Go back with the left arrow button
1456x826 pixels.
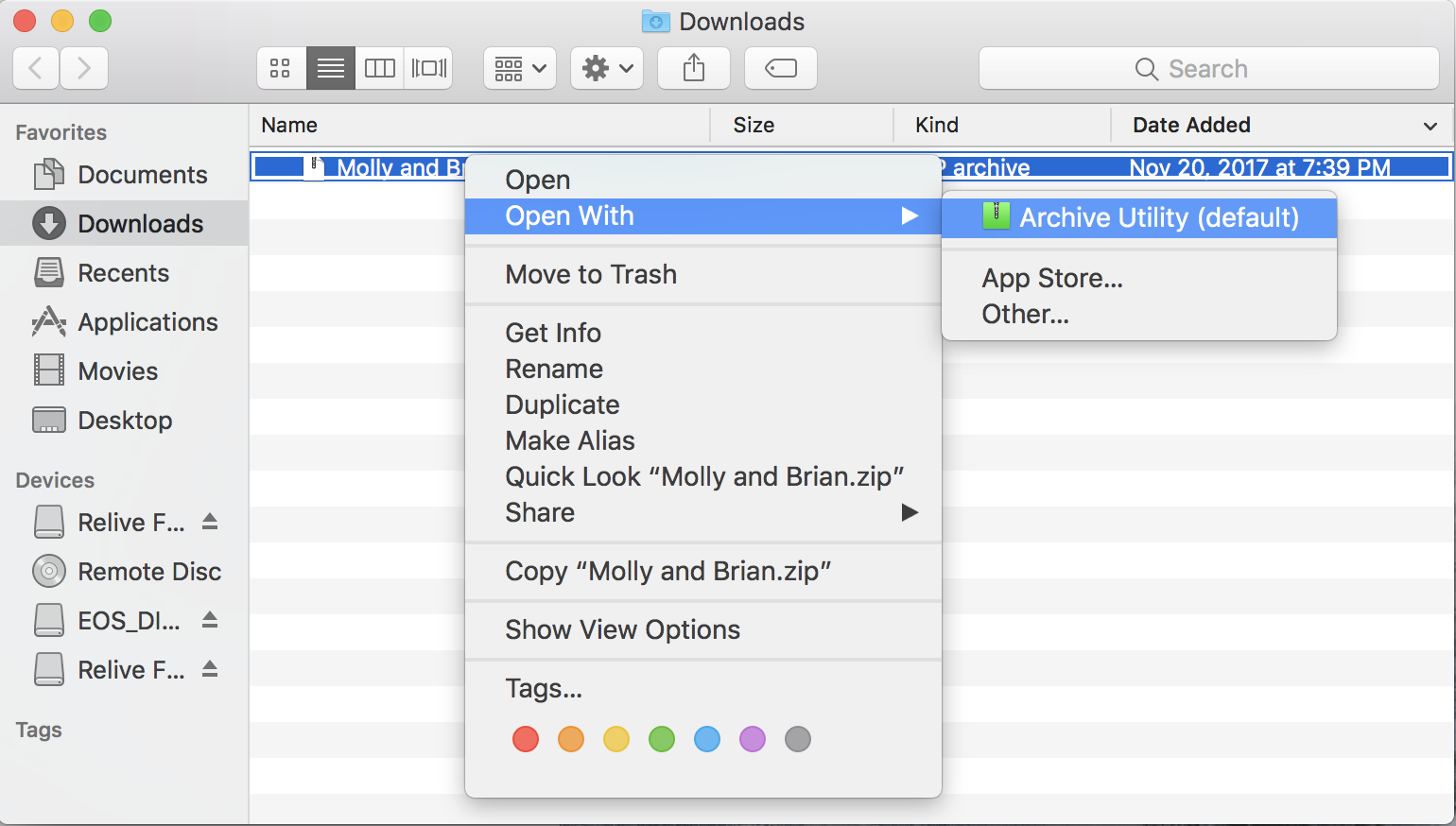point(36,68)
